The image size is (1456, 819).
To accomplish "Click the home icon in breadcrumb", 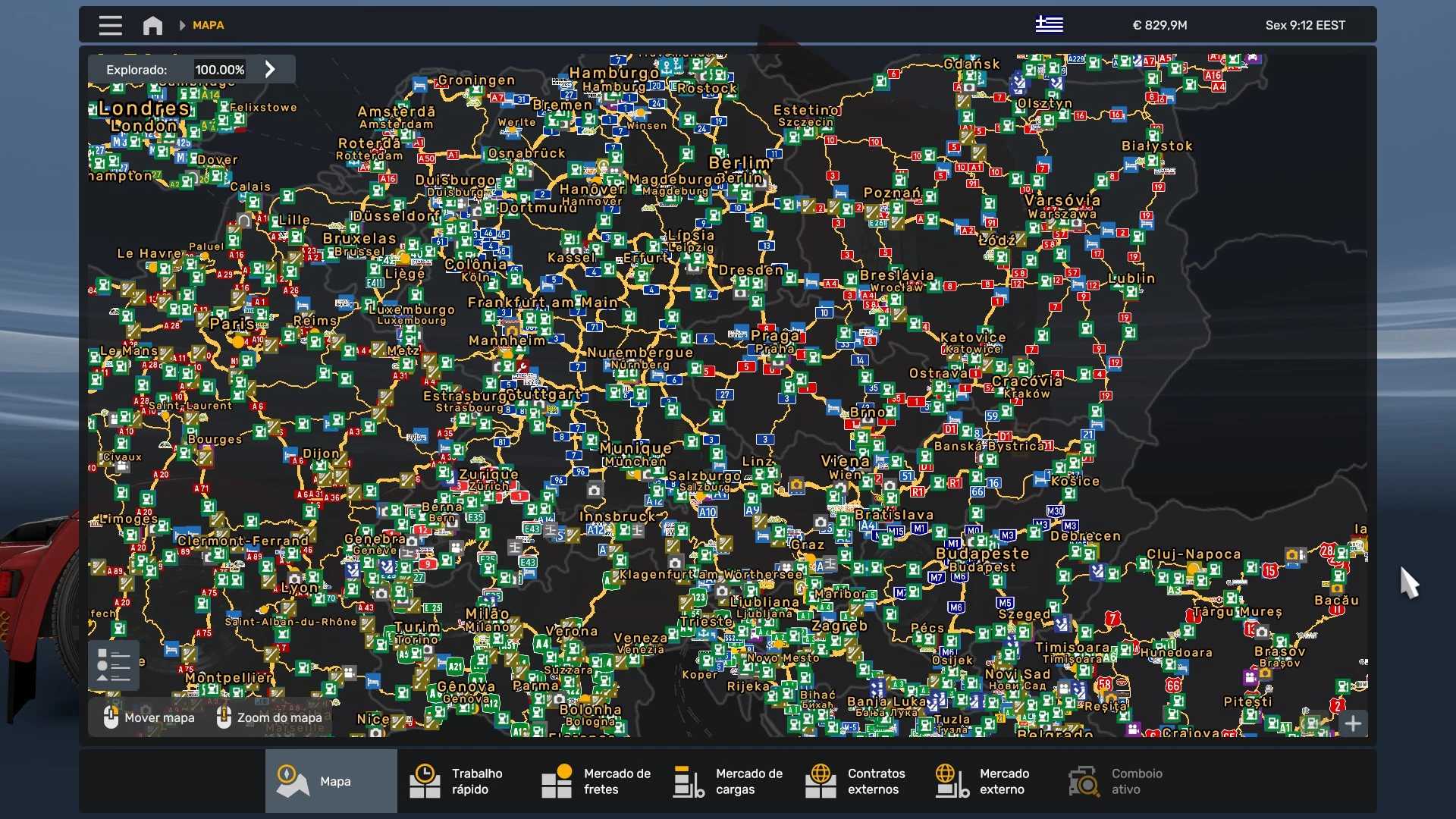I will click(152, 26).
